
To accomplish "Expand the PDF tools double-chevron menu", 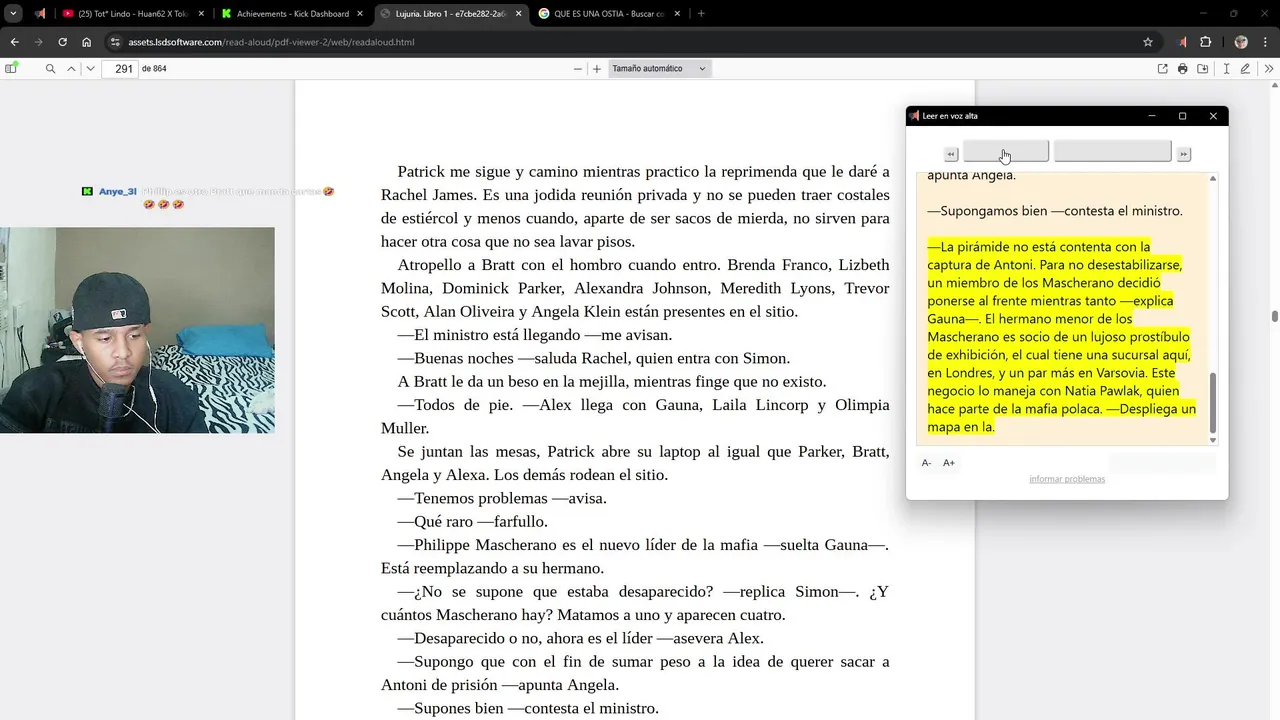I will click(1269, 69).
